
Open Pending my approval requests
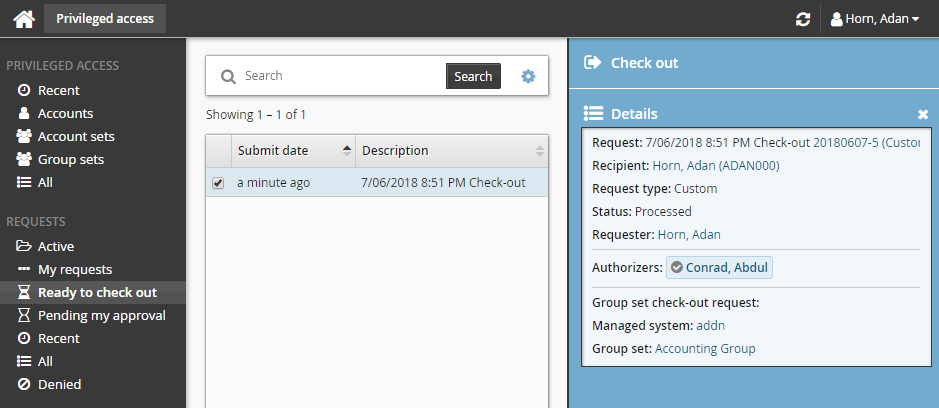pyautogui.click(x=101, y=315)
